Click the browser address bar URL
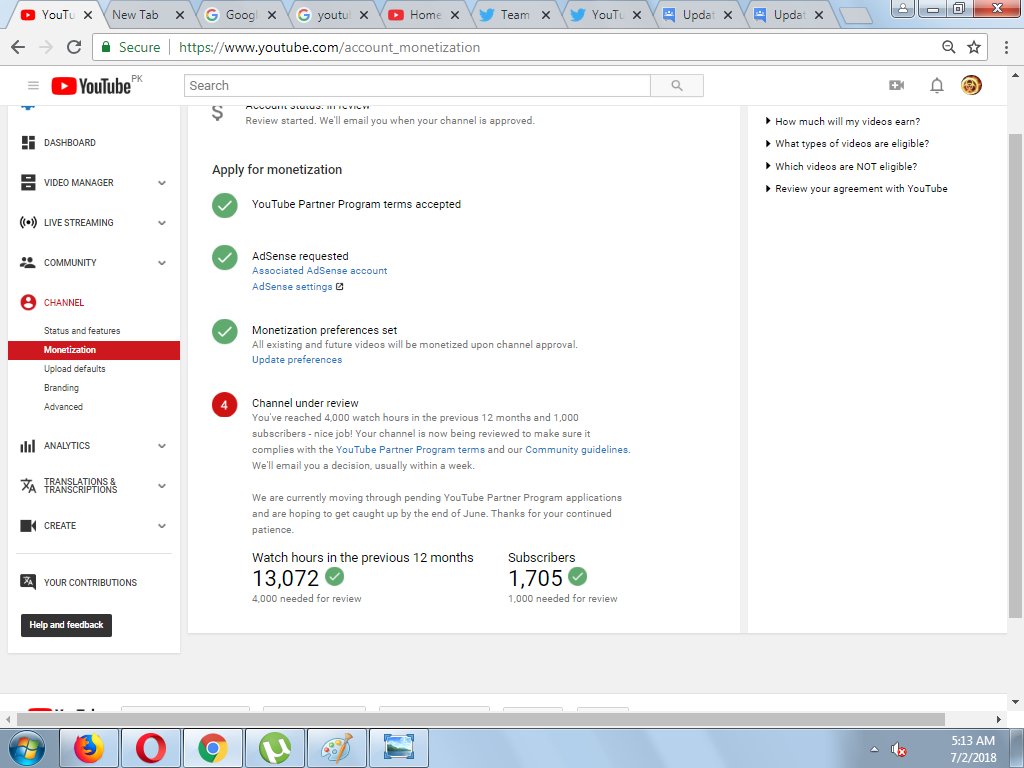 (329, 47)
